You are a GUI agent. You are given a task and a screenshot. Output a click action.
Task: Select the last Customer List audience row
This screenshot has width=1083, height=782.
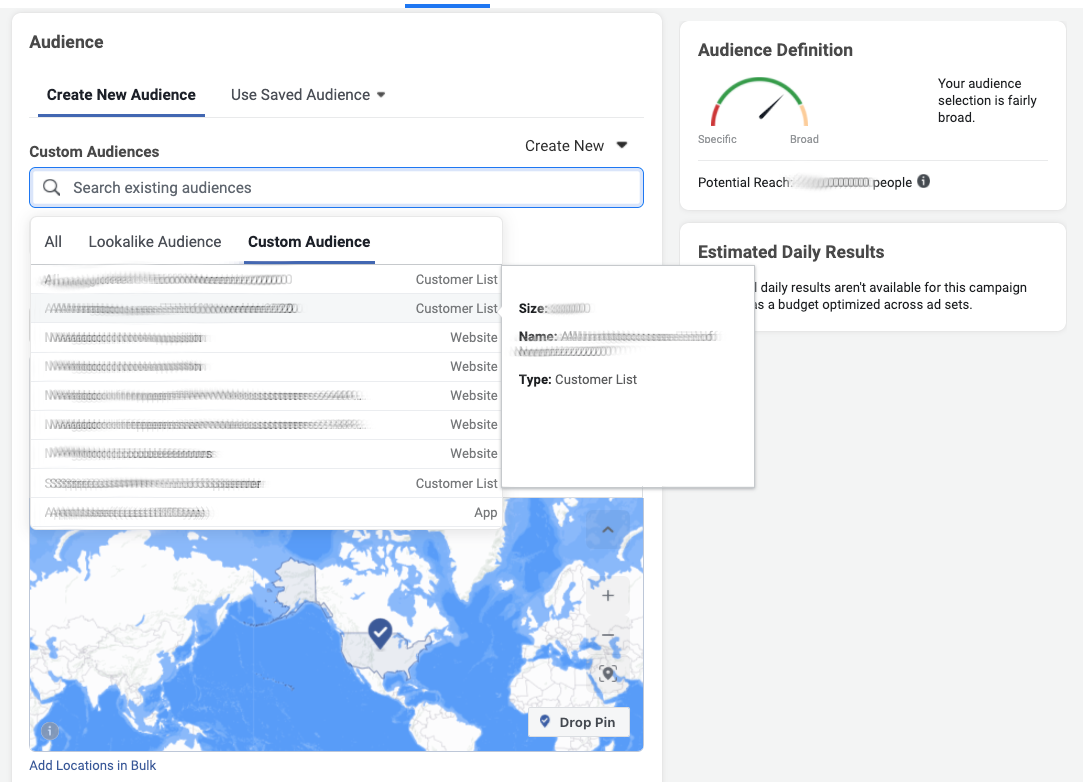coord(267,484)
